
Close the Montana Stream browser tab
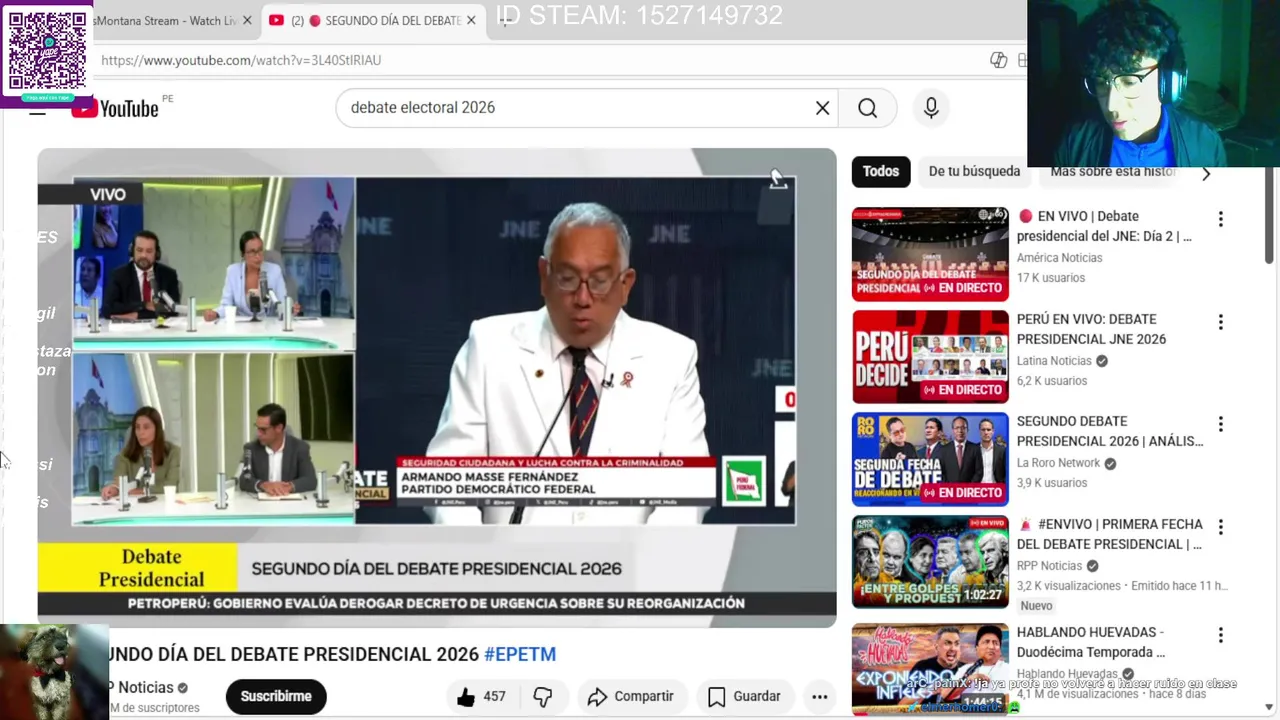[x=247, y=21]
